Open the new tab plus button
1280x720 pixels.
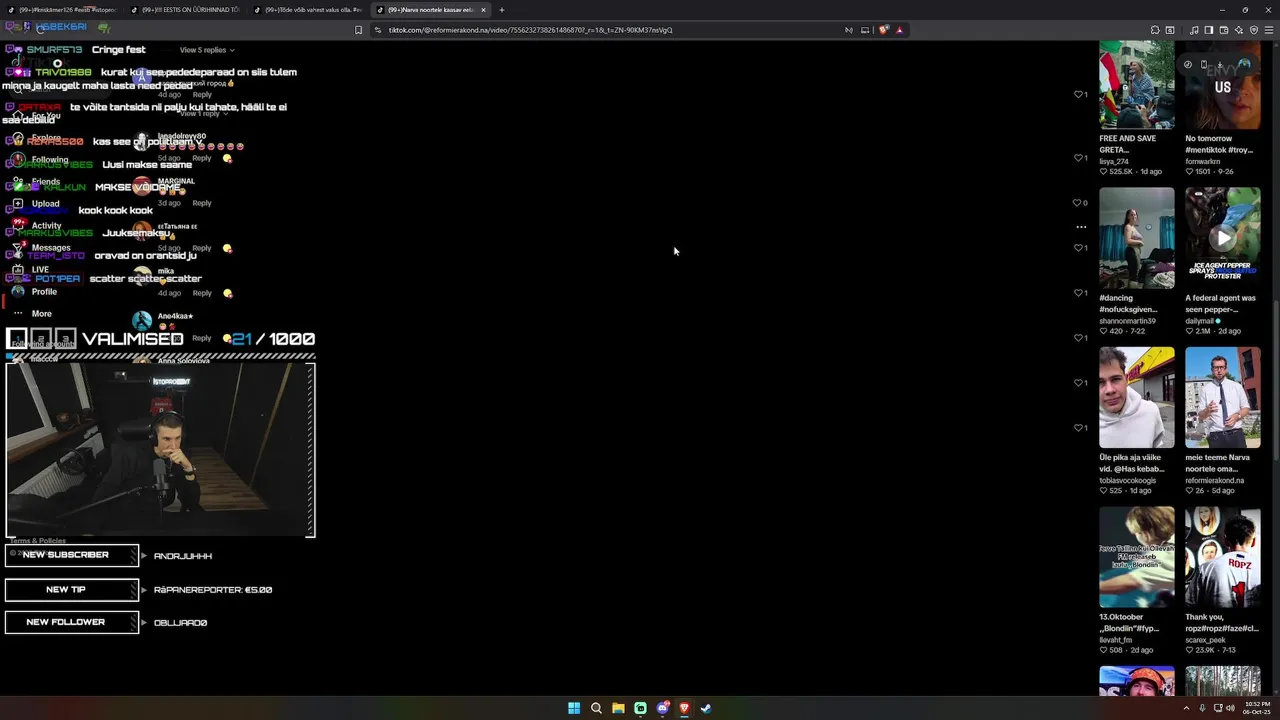click(502, 10)
